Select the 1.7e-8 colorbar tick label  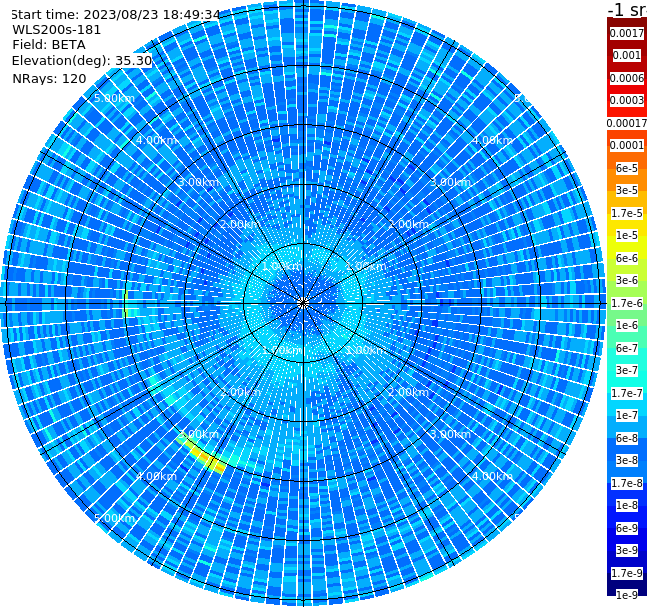627,483
